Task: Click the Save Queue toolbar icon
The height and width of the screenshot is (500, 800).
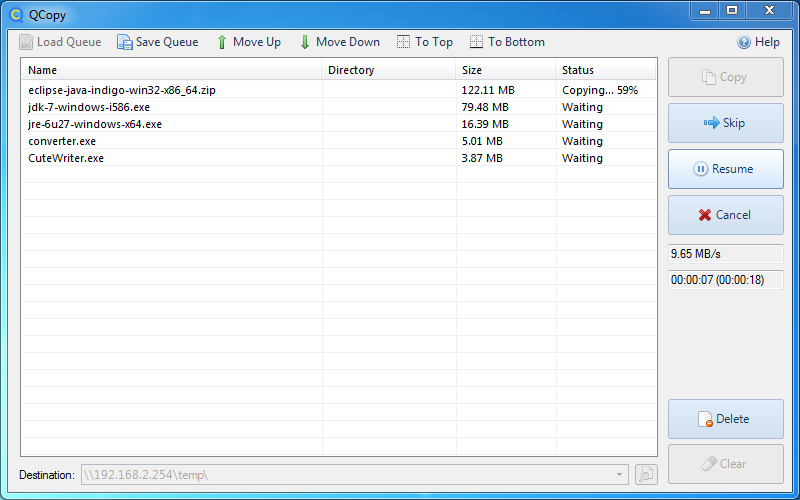Action: 125,42
